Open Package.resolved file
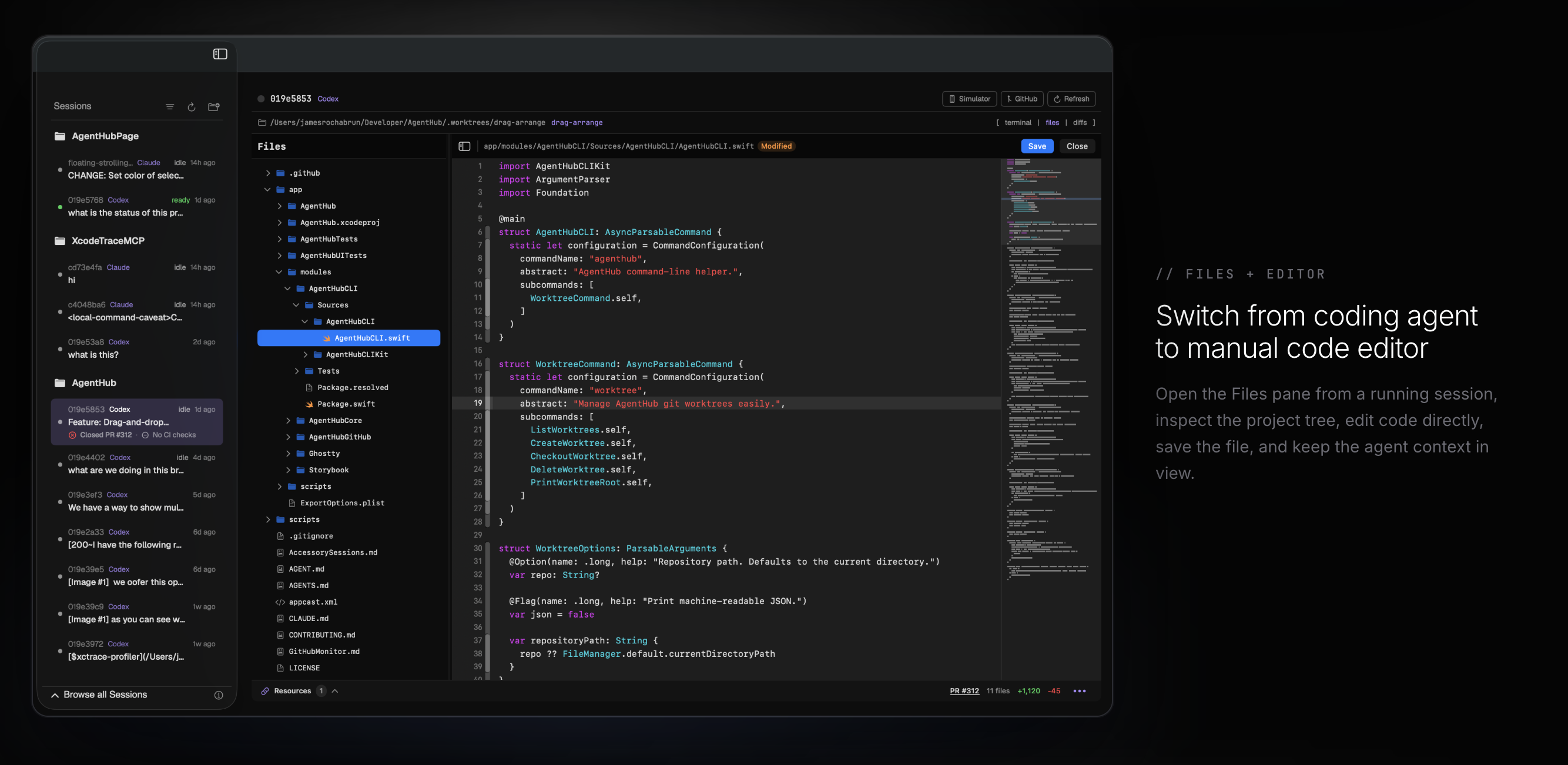 click(349, 388)
